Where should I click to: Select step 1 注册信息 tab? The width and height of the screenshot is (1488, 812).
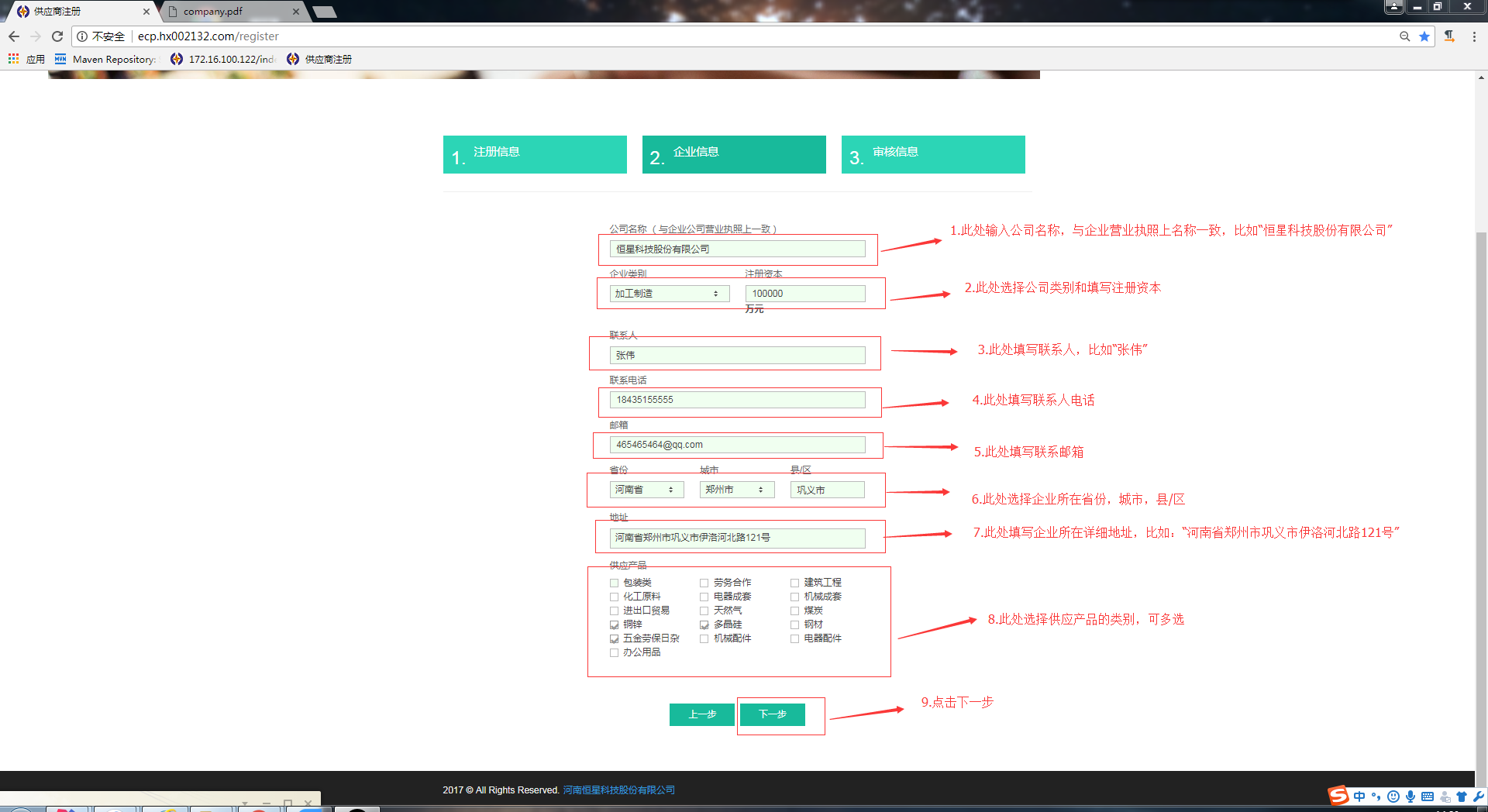pyautogui.click(x=535, y=154)
